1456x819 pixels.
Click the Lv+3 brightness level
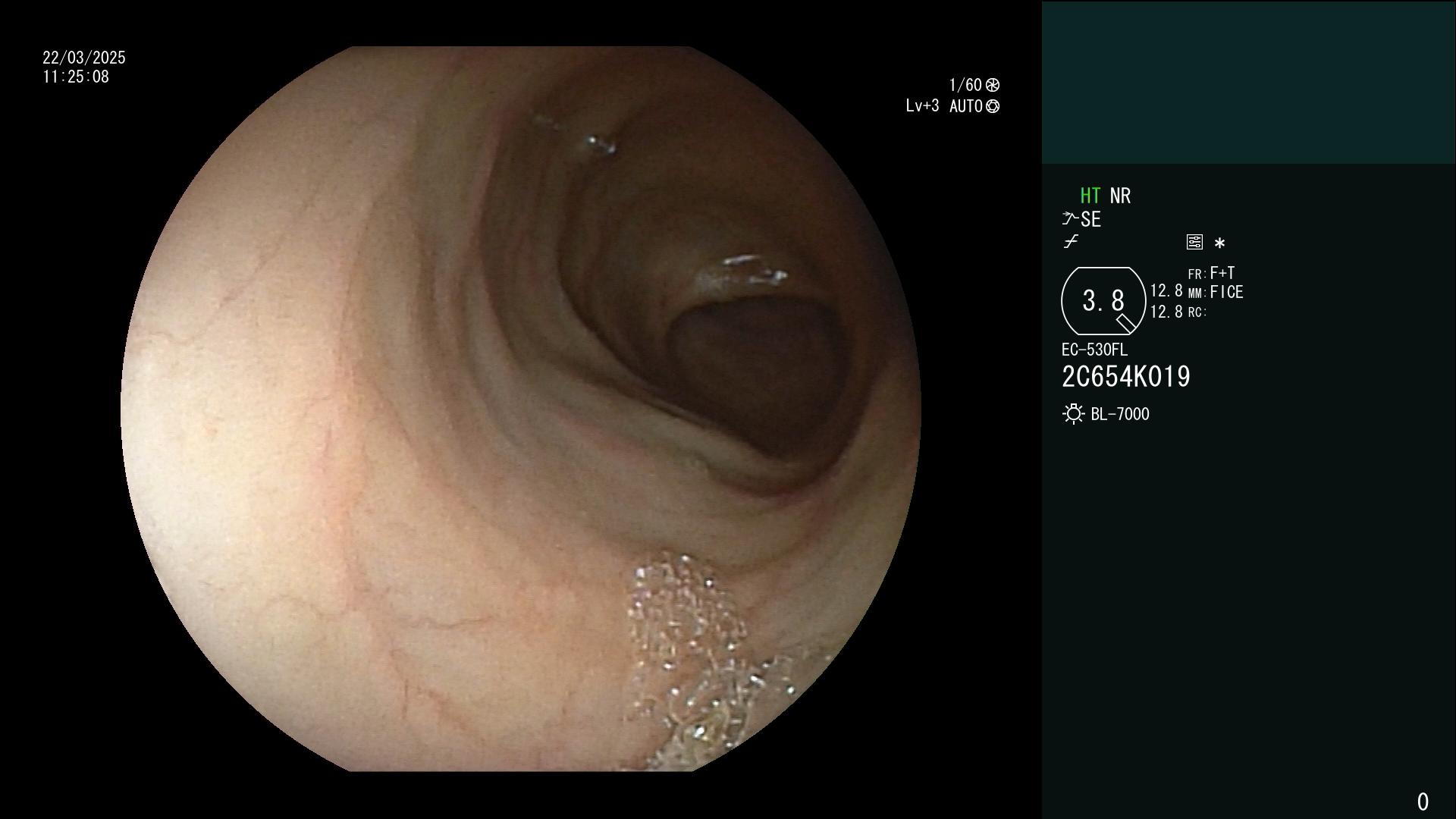(922, 106)
